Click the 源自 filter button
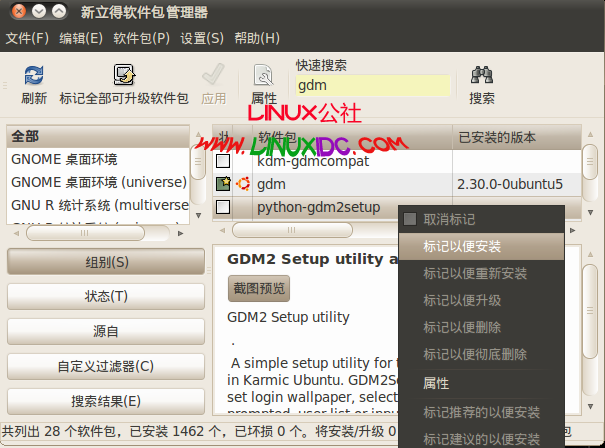 pyautogui.click(x=106, y=331)
